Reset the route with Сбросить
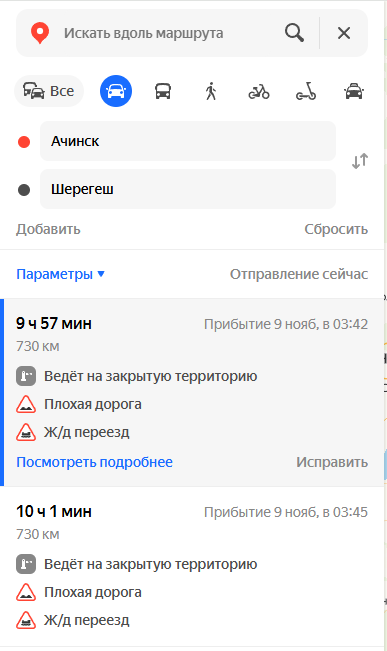The height and width of the screenshot is (651, 387). point(336,229)
